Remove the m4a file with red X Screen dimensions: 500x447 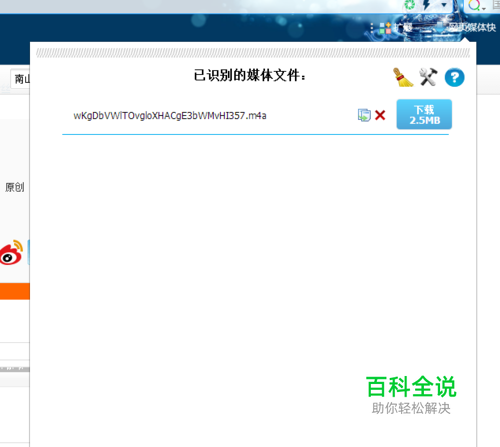380,115
